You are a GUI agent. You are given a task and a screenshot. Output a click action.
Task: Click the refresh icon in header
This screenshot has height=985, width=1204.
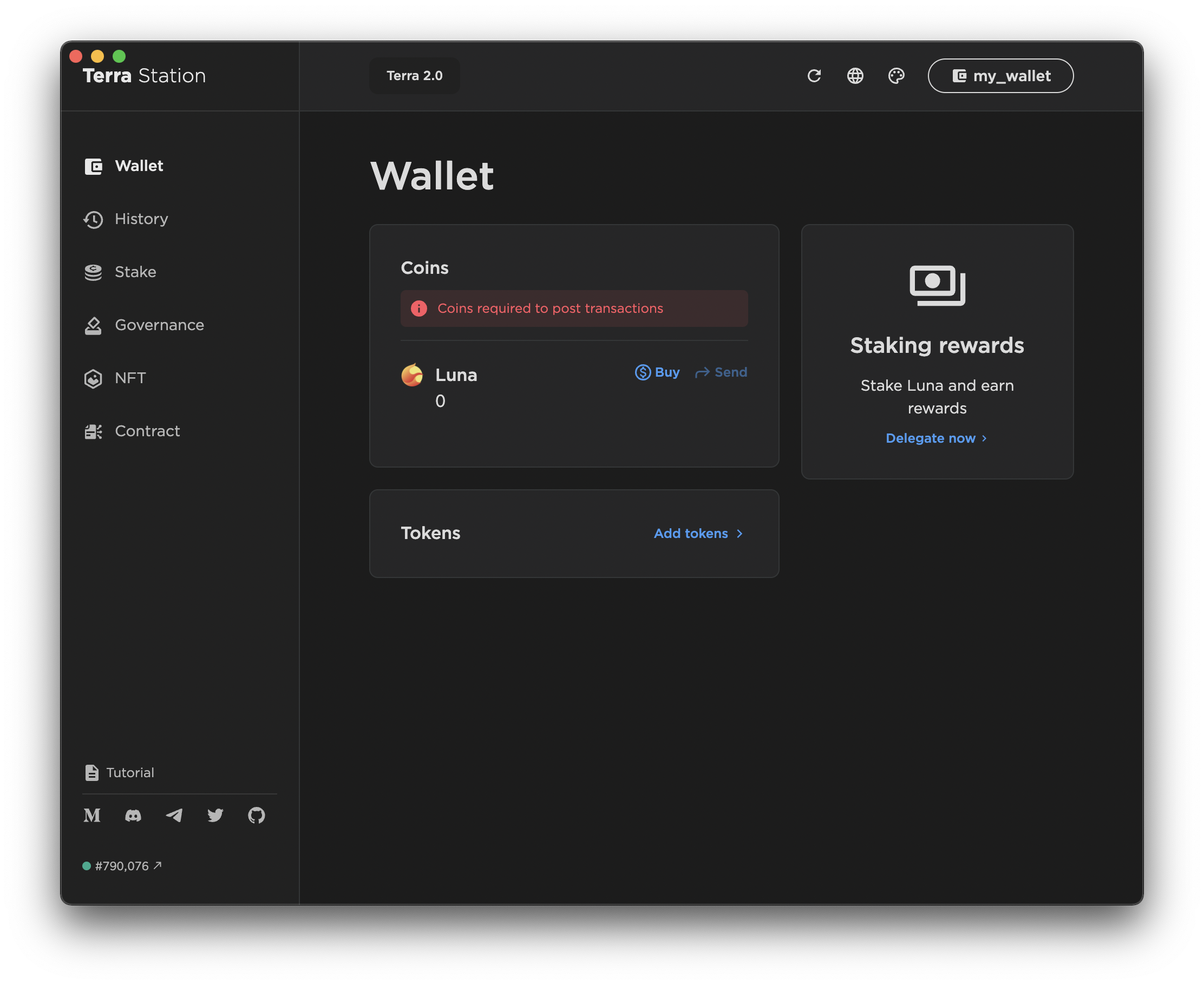click(x=814, y=75)
